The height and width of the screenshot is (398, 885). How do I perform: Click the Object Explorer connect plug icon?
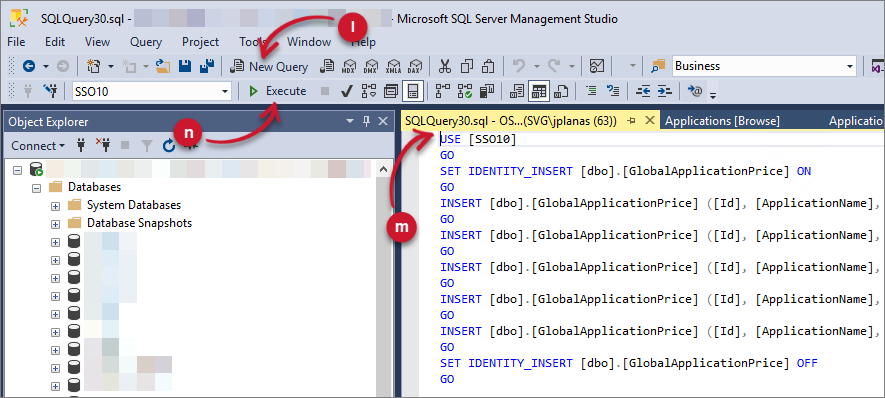point(81,146)
